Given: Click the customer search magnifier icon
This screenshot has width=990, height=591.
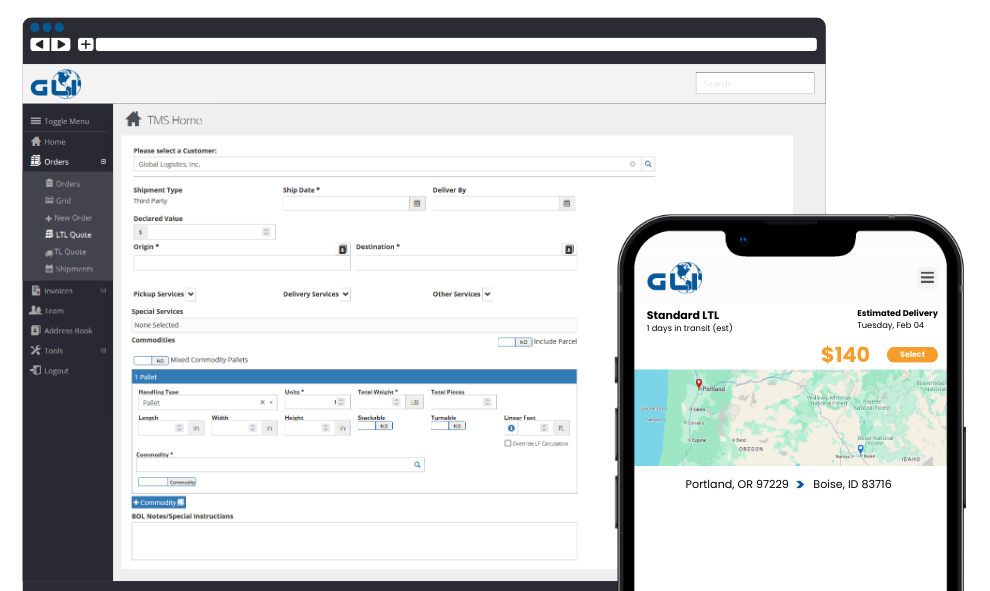Looking at the screenshot, I should 648,164.
